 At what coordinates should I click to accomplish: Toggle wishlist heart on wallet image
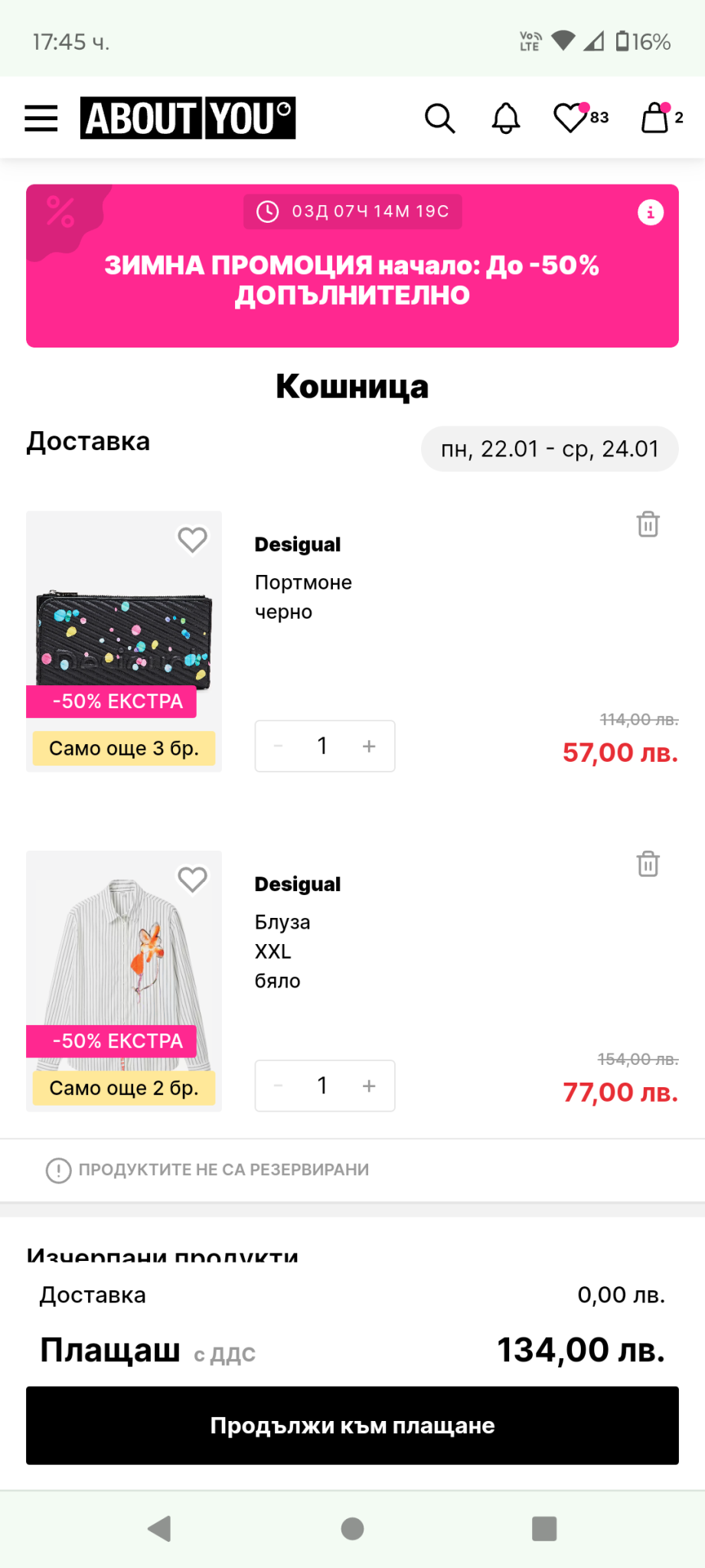point(192,540)
